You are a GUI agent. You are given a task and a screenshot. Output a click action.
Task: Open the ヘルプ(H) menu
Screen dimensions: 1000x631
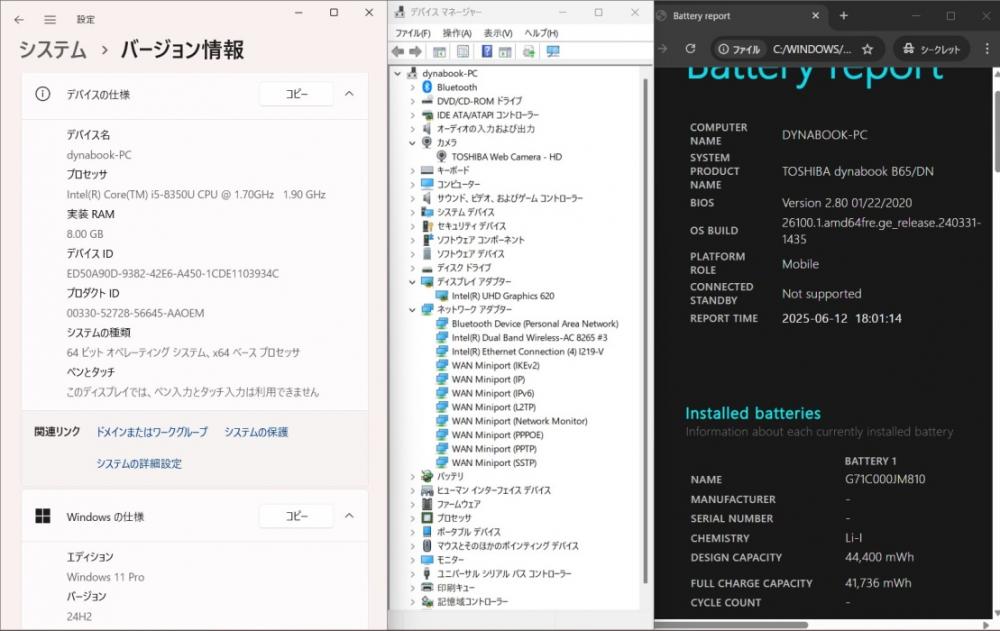coord(541,33)
